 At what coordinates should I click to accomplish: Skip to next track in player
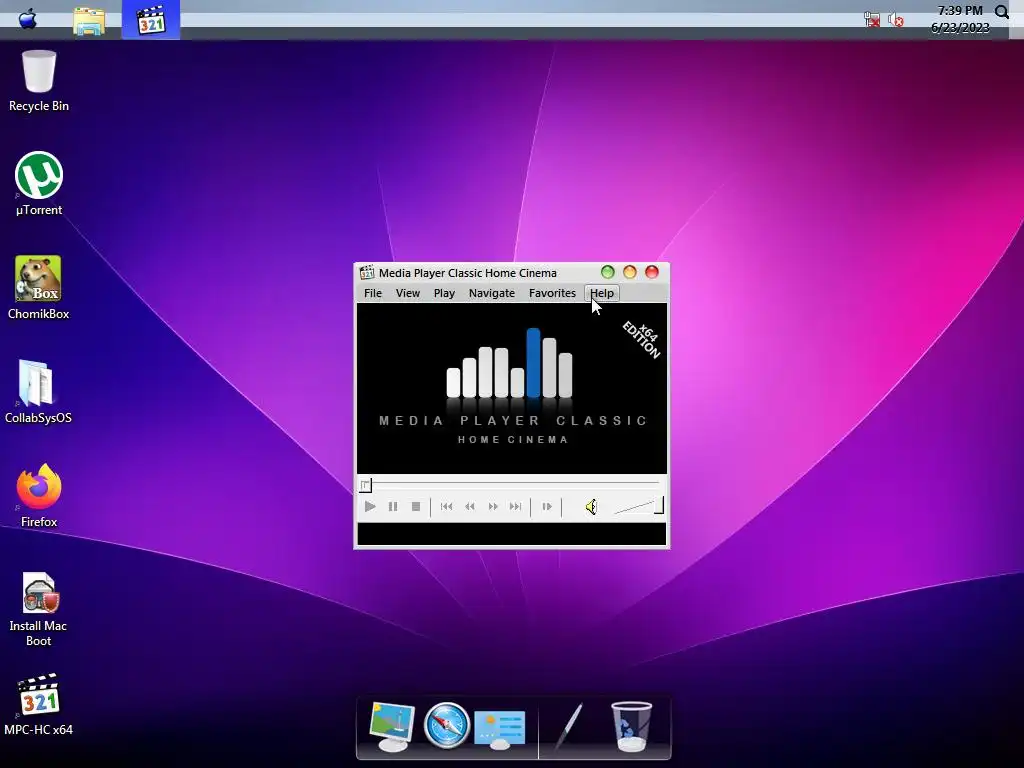point(515,506)
